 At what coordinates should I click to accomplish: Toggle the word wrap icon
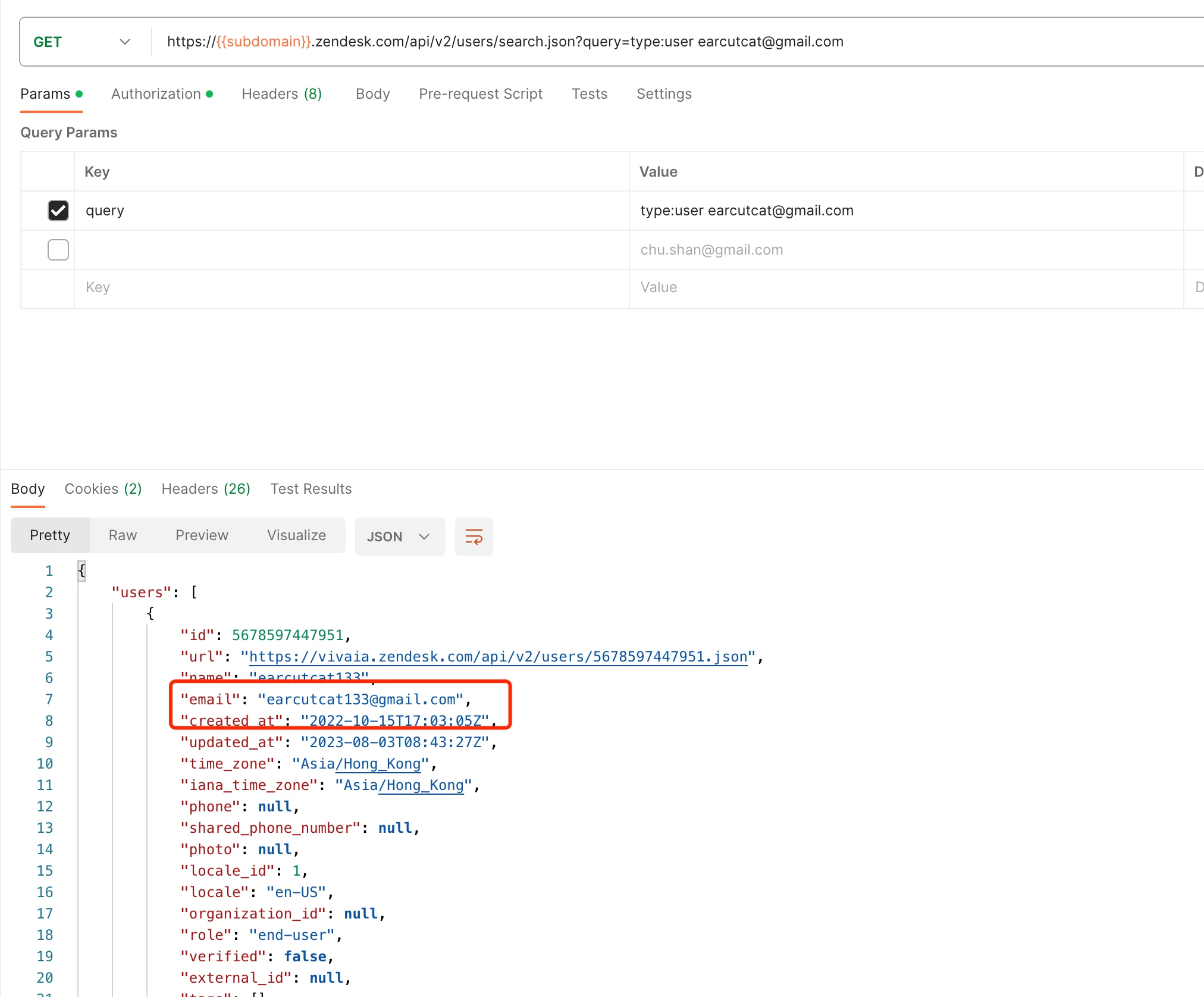474,537
